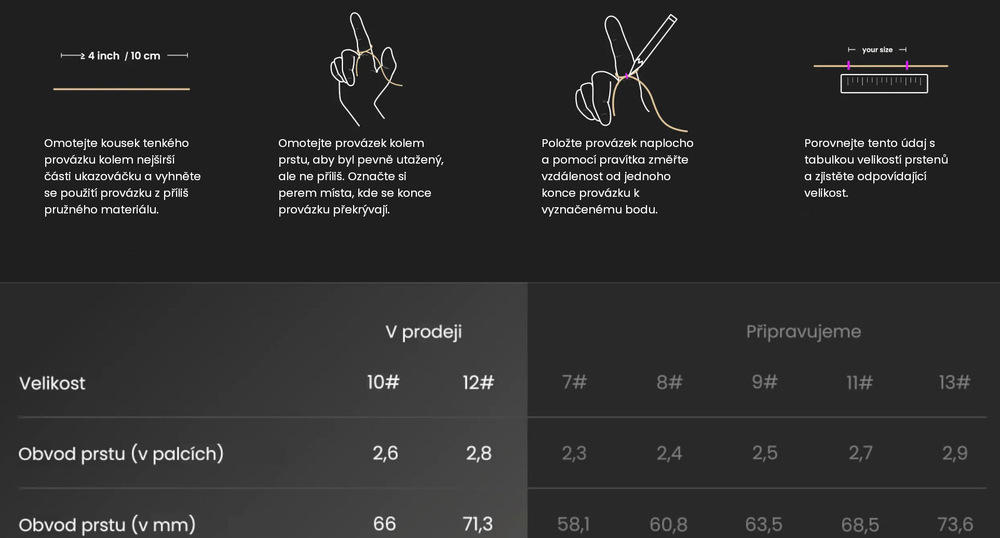1000x538 pixels.
Task: Choose ring size 12#
Action: 478,383
